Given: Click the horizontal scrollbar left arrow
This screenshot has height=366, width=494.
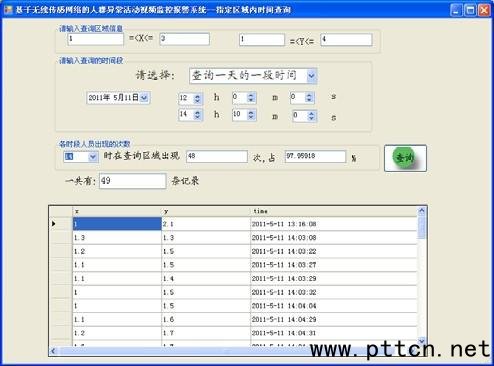Looking at the screenshot, I should 53,351.
